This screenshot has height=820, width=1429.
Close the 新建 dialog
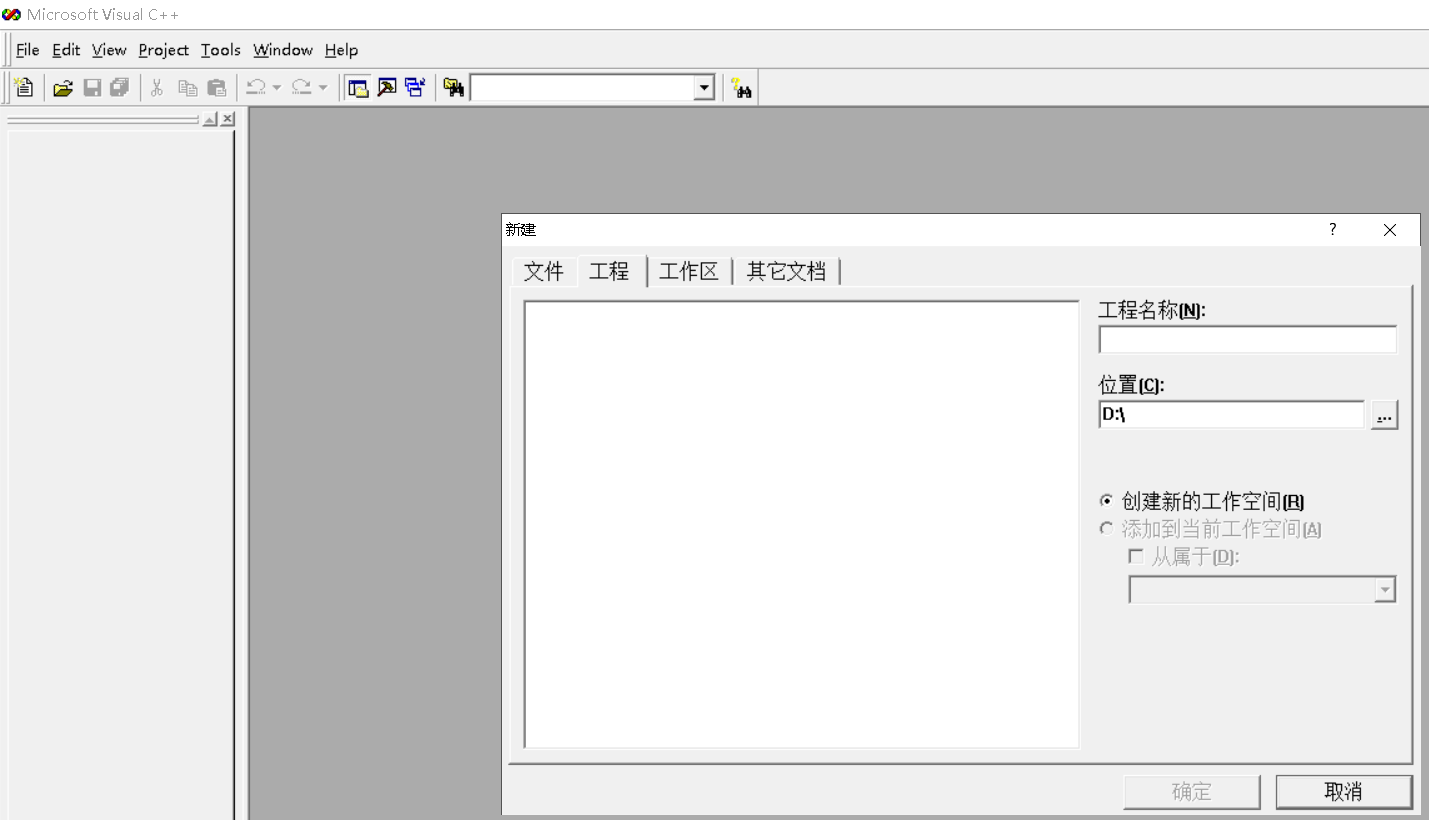pos(1389,230)
